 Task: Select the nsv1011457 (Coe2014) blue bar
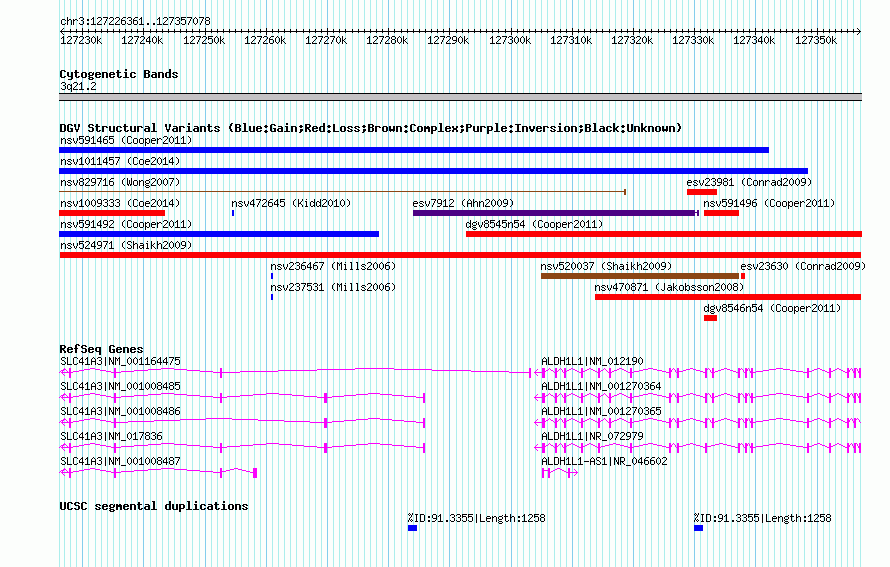434,171
